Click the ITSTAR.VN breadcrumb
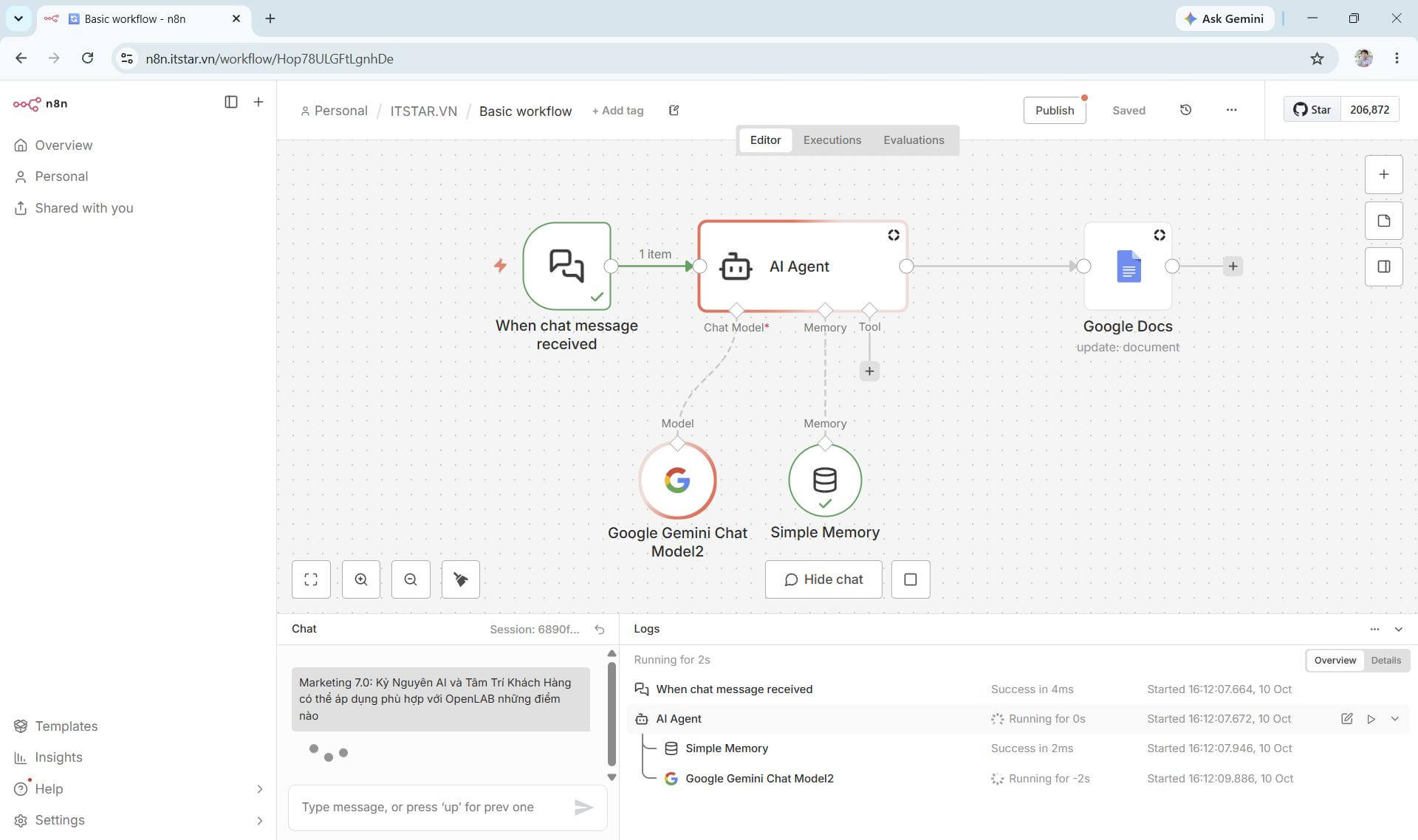Image resolution: width=1418 pixels, height=840 pixels. coord(423,111)
